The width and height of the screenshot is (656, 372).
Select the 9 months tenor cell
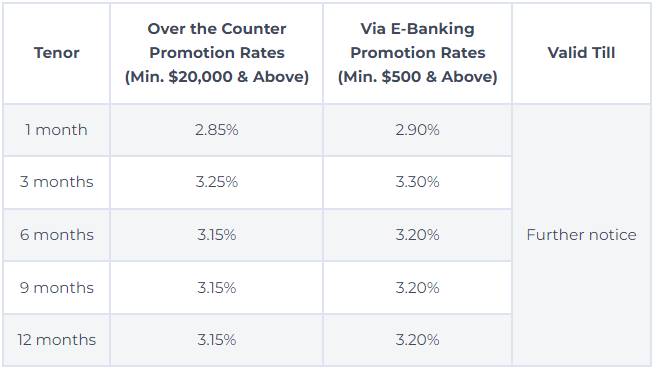[56, 288]
